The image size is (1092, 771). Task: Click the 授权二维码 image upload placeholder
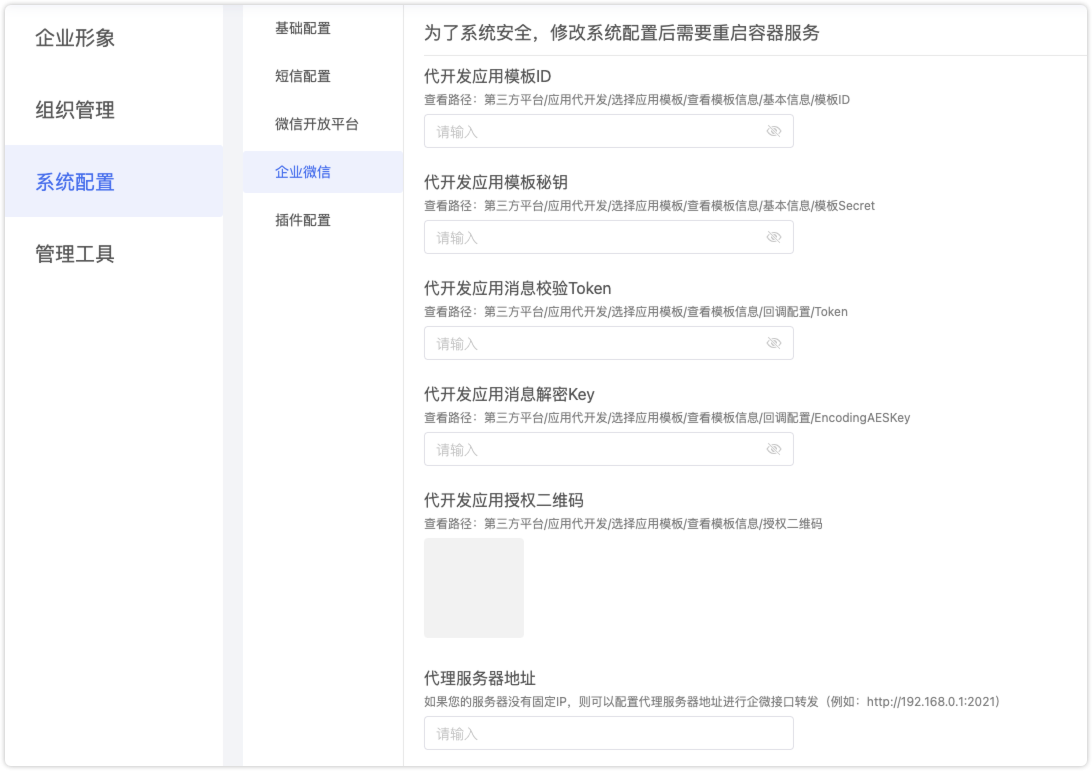pos(474,588)
